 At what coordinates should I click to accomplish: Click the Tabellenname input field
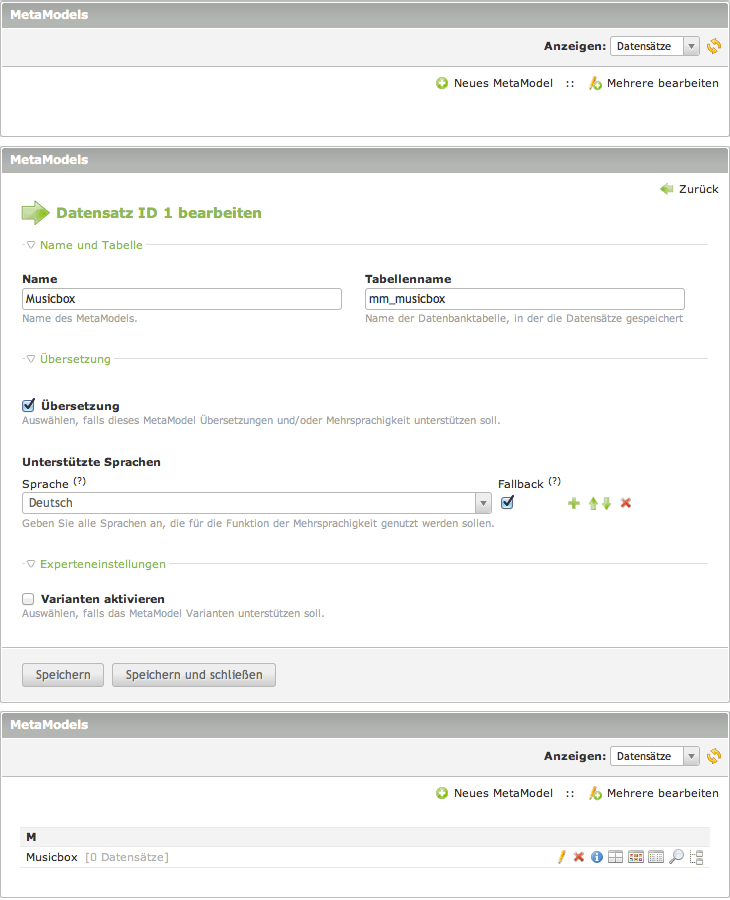pos(525,299)
